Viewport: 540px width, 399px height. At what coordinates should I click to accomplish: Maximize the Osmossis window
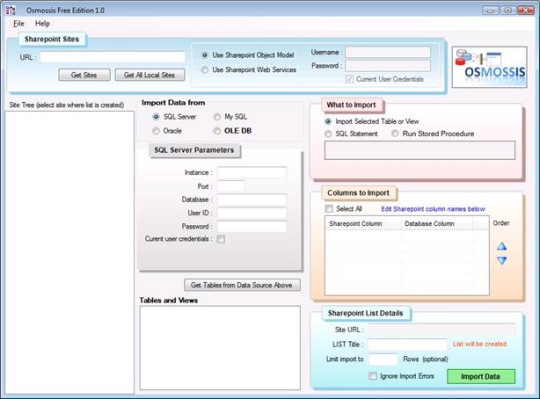(x=508, y=10)
